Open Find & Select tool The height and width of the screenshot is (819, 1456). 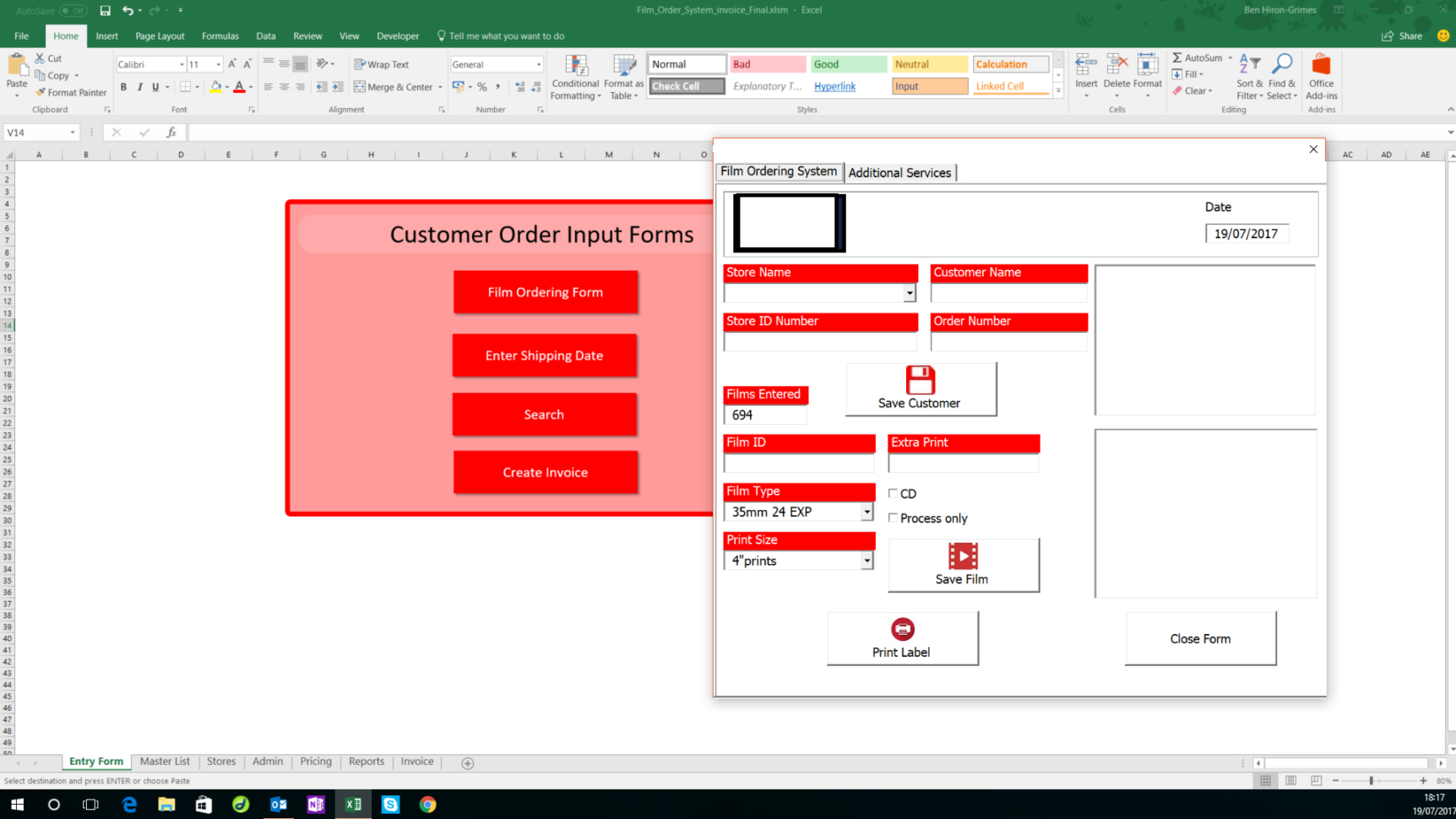pos(1281,77)
